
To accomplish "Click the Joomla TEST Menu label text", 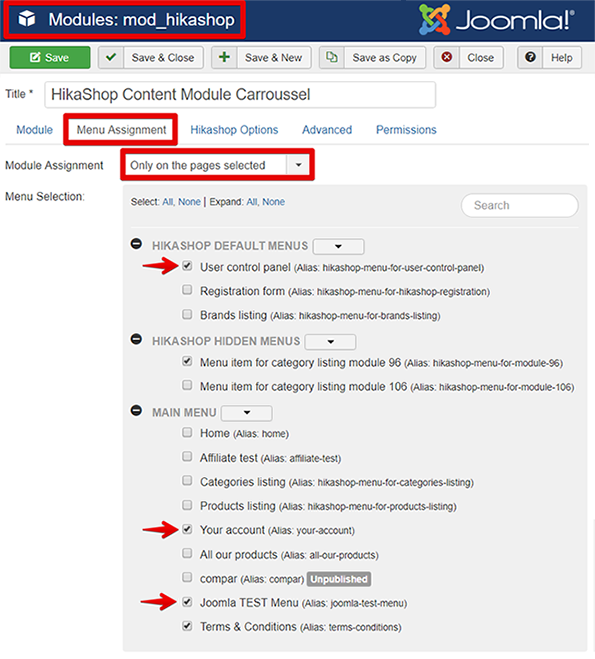I will [249, 603].
